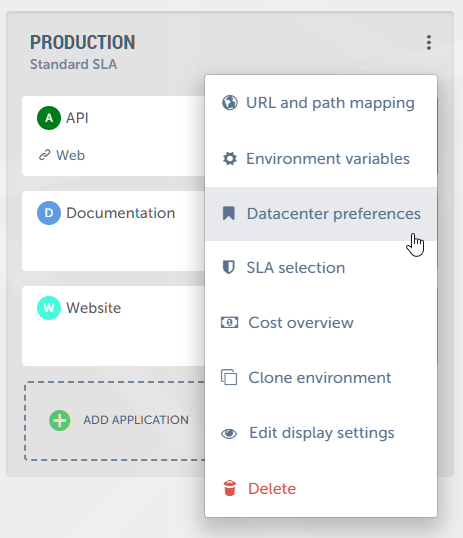Click the green A avatar circle

point(49,118)
